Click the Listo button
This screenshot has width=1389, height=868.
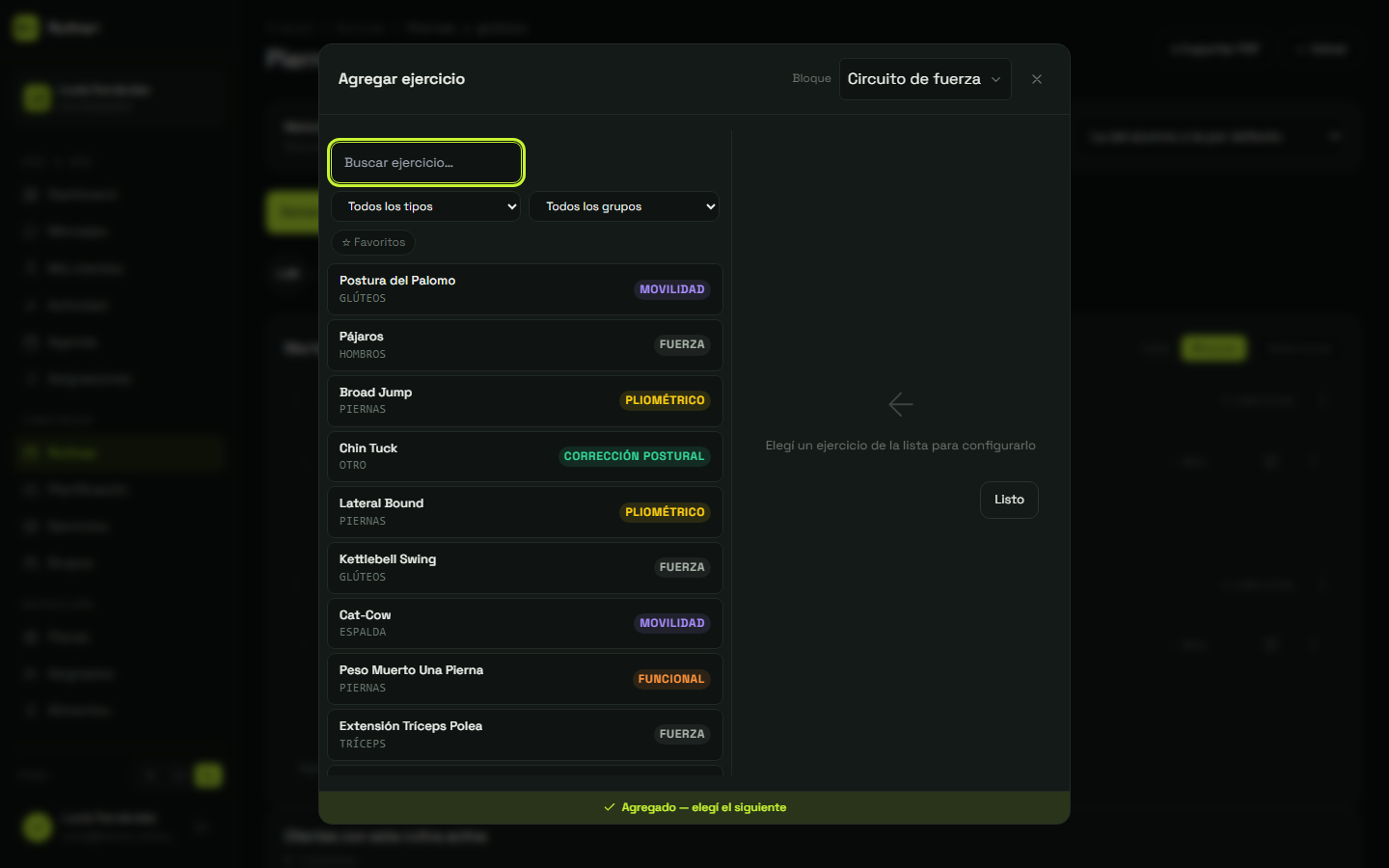click(1009, 500)
